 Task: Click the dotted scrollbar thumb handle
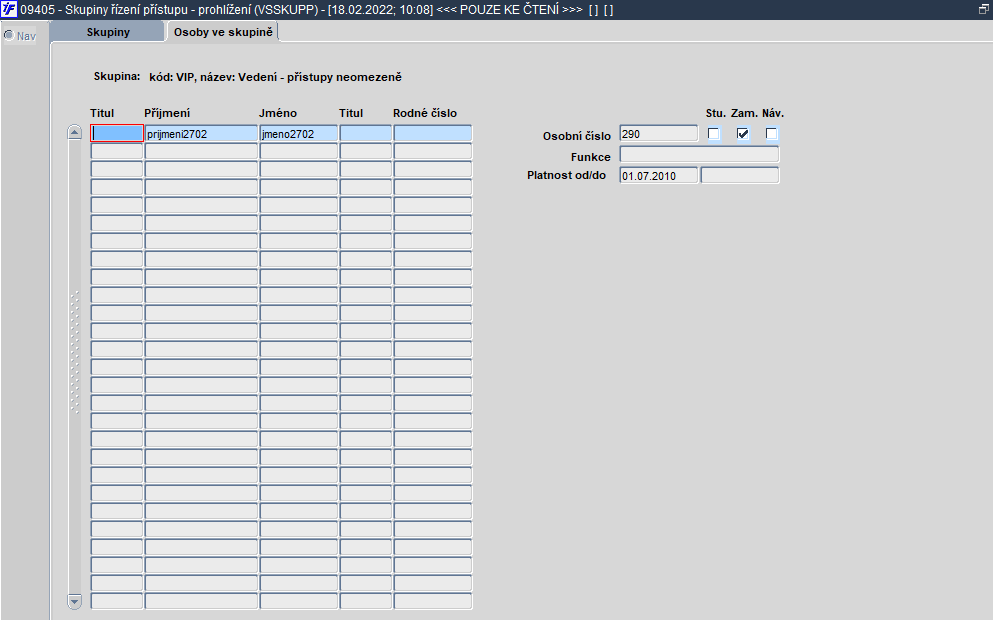coord(74,352)
